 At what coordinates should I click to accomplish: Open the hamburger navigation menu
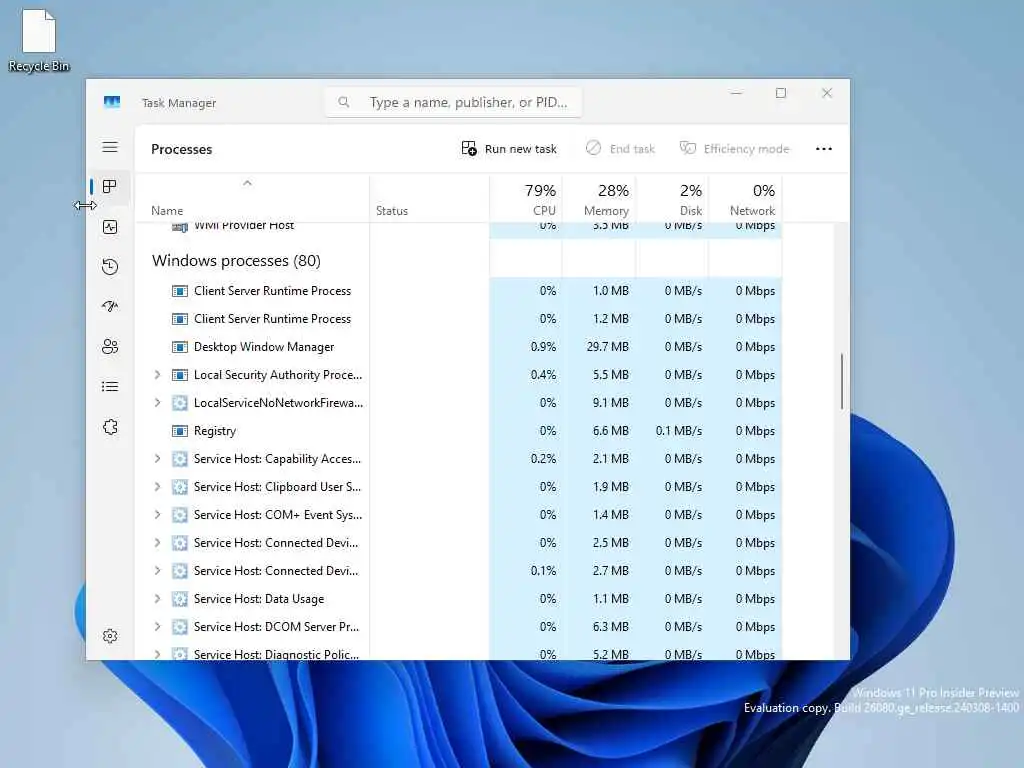click(x=110, y=147)
